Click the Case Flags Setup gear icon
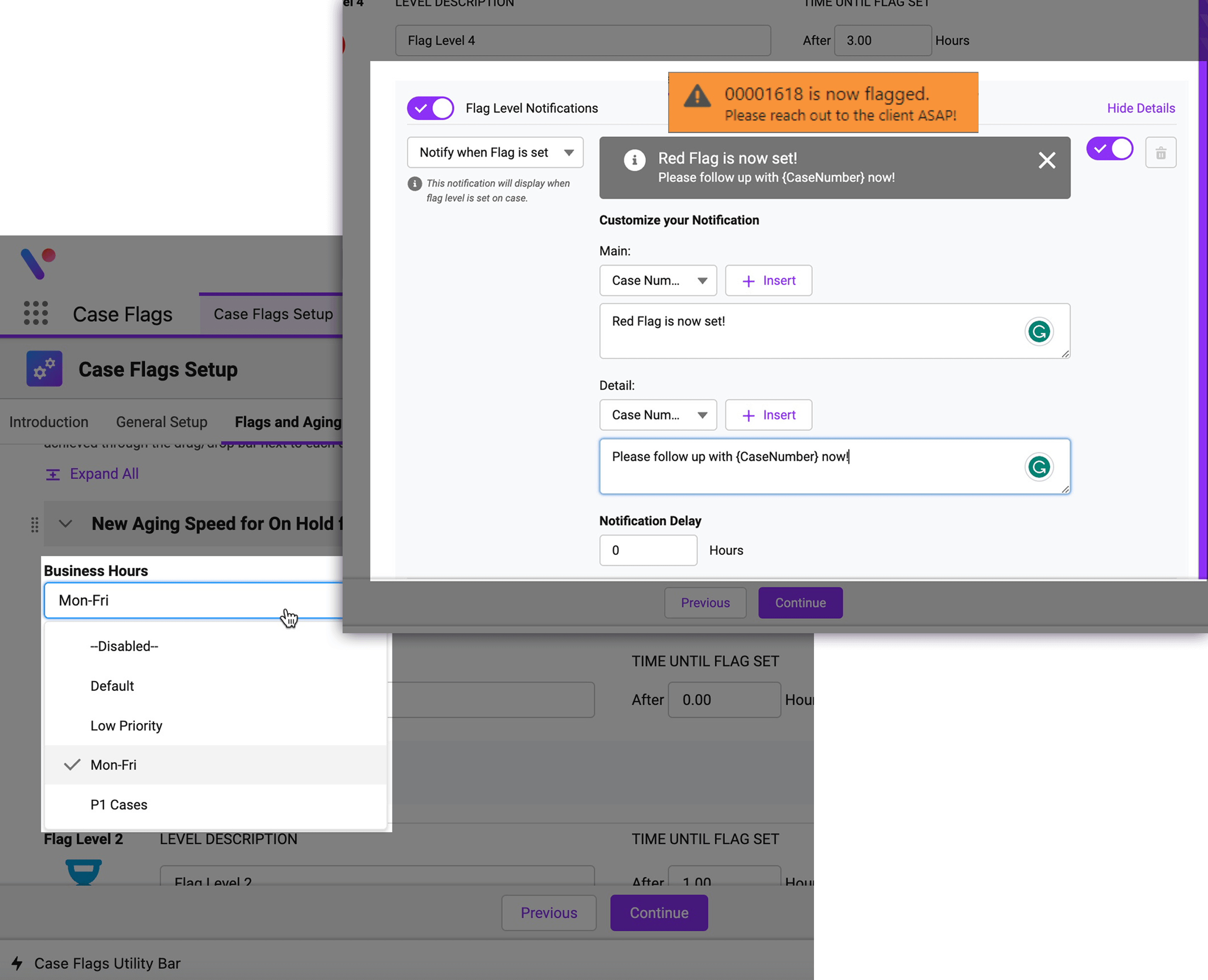The height and width of the screenshot is (980, 1208). (44, 368)
